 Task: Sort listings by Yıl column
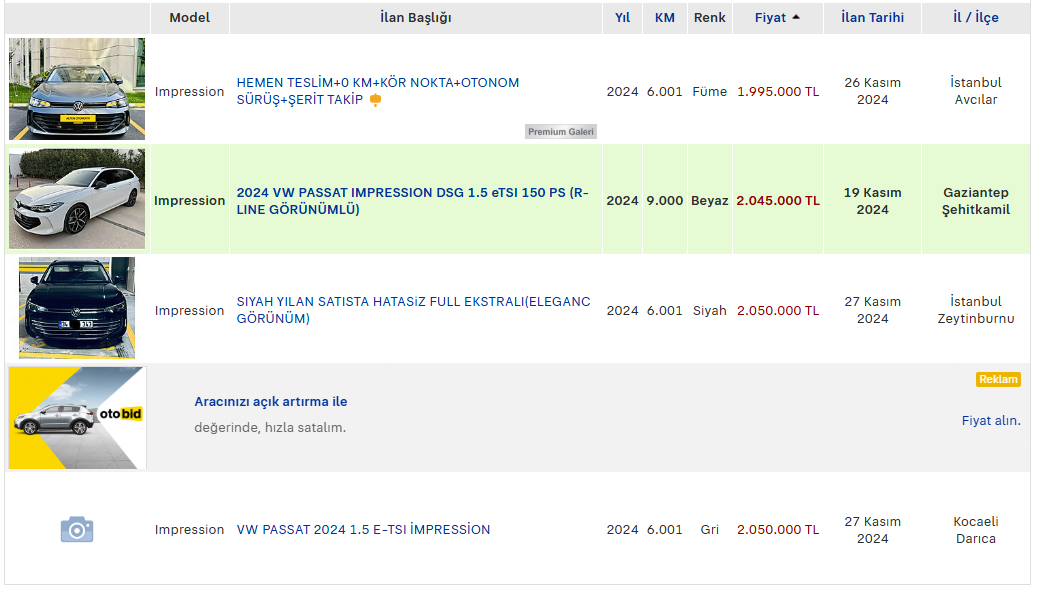tap(623, 18)
